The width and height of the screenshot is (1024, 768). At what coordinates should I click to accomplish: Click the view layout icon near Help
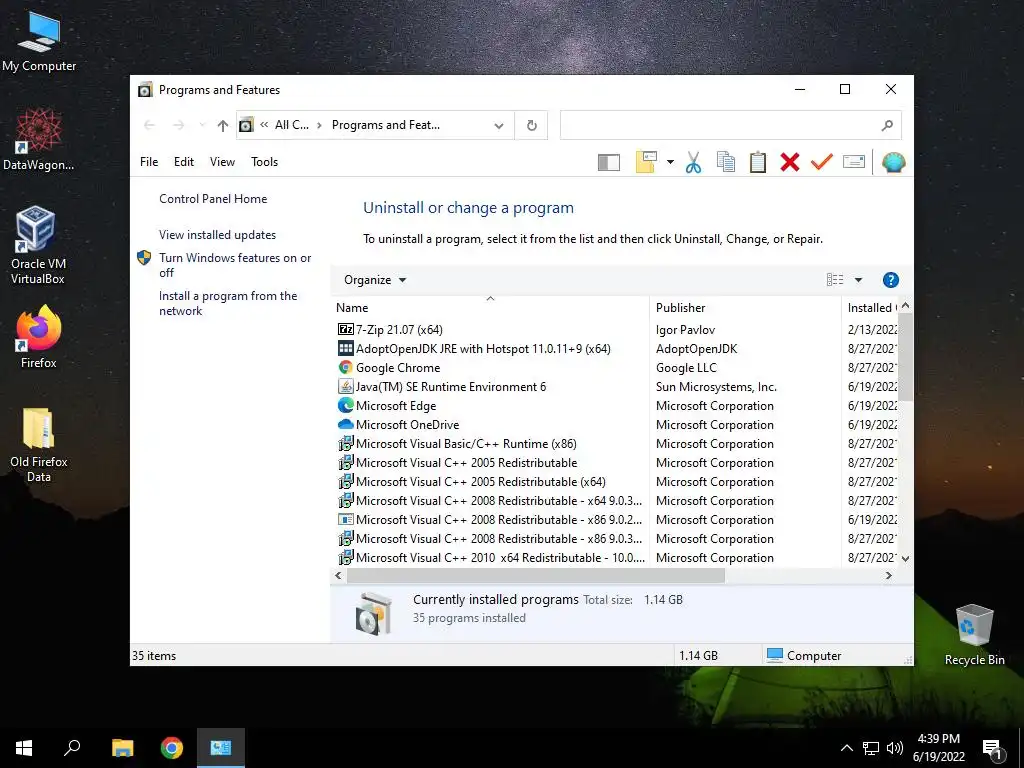(x=835, y=280)
